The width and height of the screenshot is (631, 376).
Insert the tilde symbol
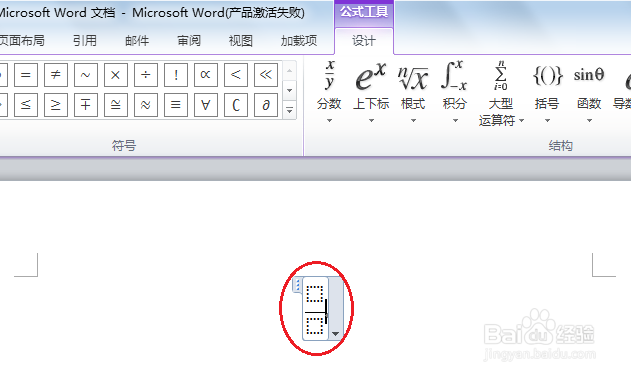(x=86, y=75)
